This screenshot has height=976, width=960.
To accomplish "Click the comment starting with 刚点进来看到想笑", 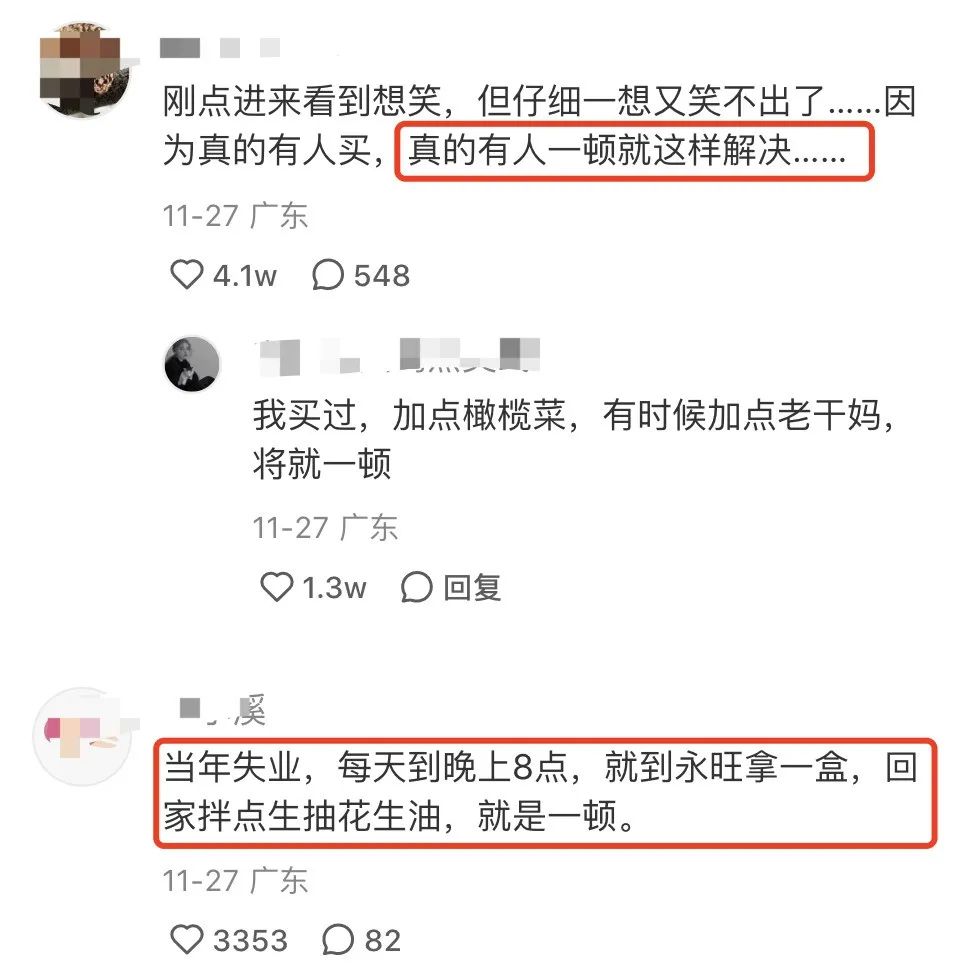I will tap(539, 126).
